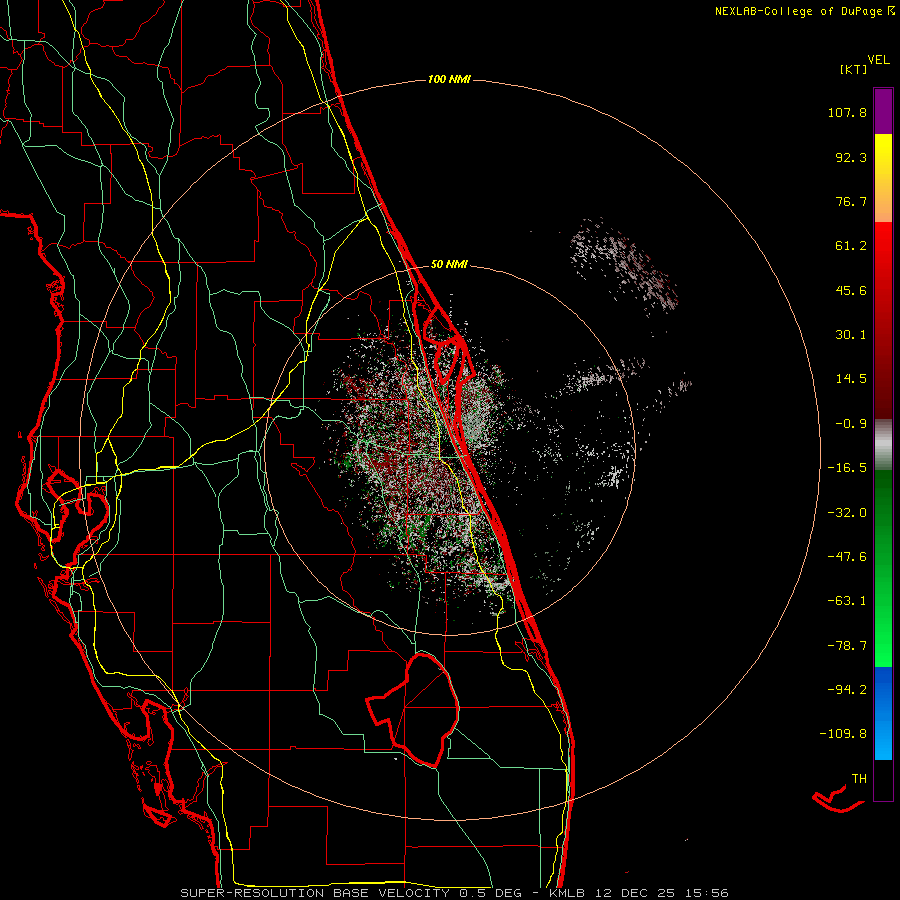The image size is (900, 900).
Task: Click the -47.6 velocity scale value
Action: (847, 557)
